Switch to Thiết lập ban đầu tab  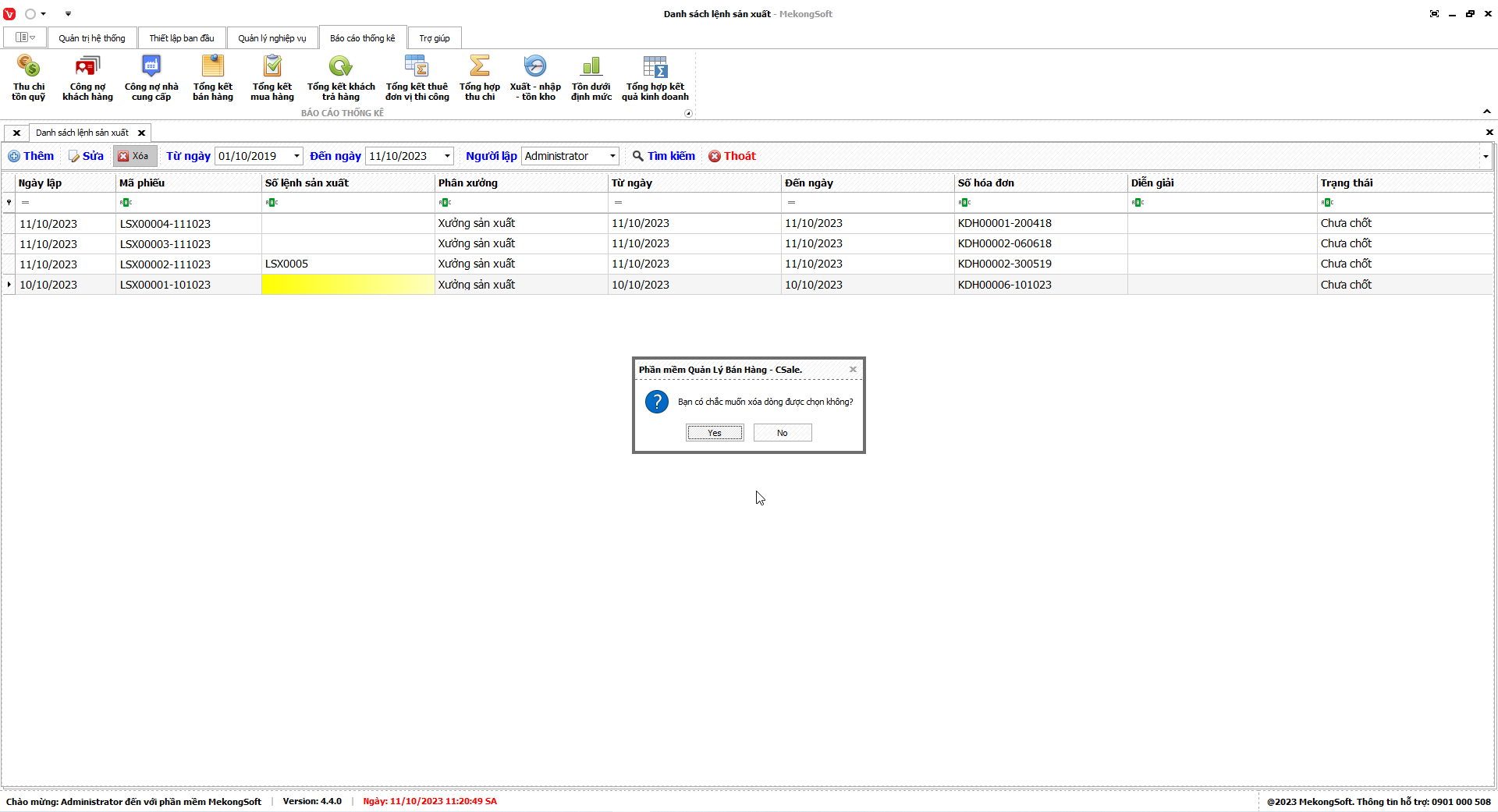182,38
